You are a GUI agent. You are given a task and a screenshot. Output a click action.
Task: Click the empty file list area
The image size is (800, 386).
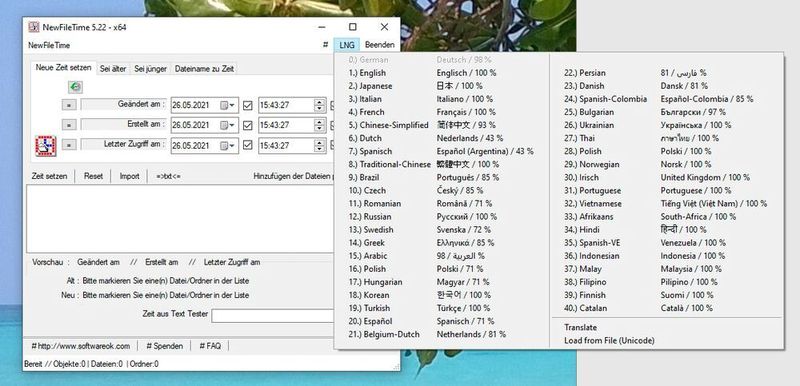[x=180, y=218]
